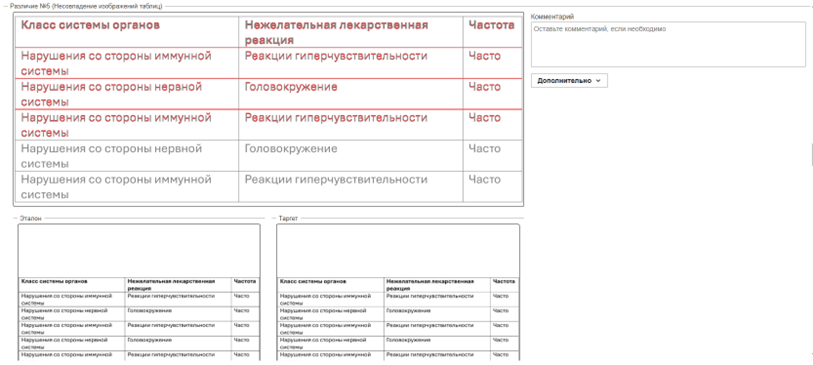Click the 'Эталон' group label
813x365 pixels.
pos(30,219)
